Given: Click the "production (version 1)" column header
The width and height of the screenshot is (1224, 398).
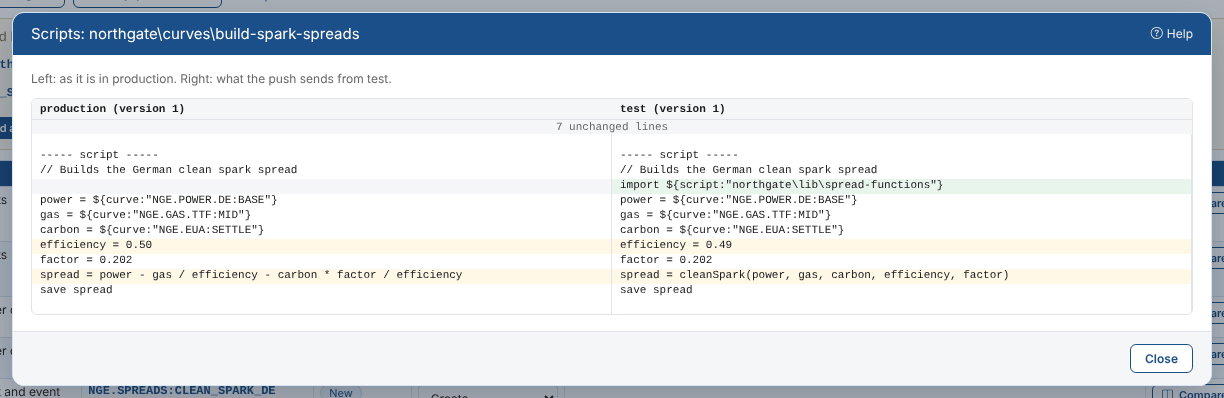Looking at the screenshot, I should 112,108.
